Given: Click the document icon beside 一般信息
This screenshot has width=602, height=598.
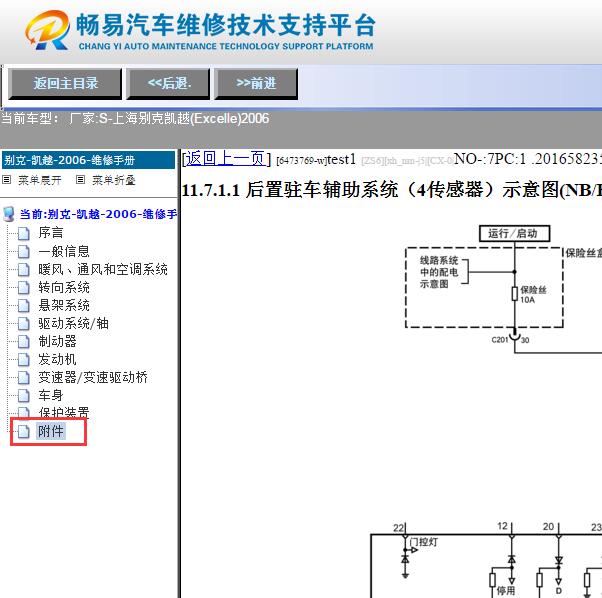Looking at the screenshot, I should tap(23, 252).
